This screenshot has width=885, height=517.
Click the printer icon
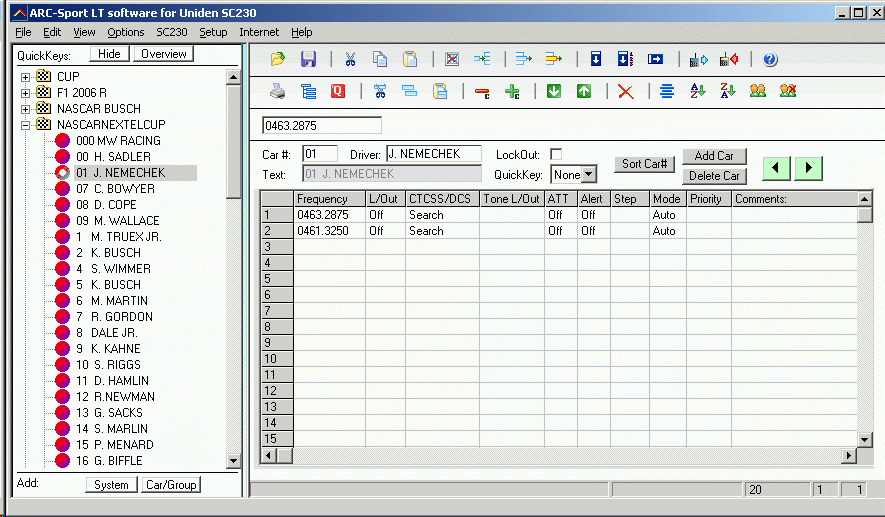(277, 91)
